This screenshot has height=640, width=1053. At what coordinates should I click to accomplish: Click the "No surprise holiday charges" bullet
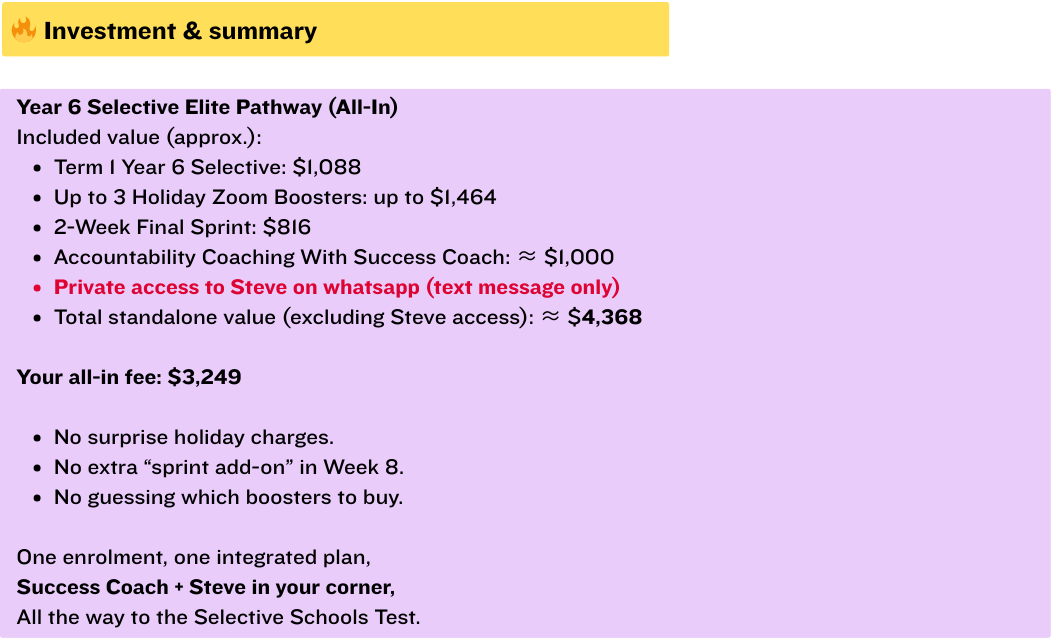(x=194, y=437)
